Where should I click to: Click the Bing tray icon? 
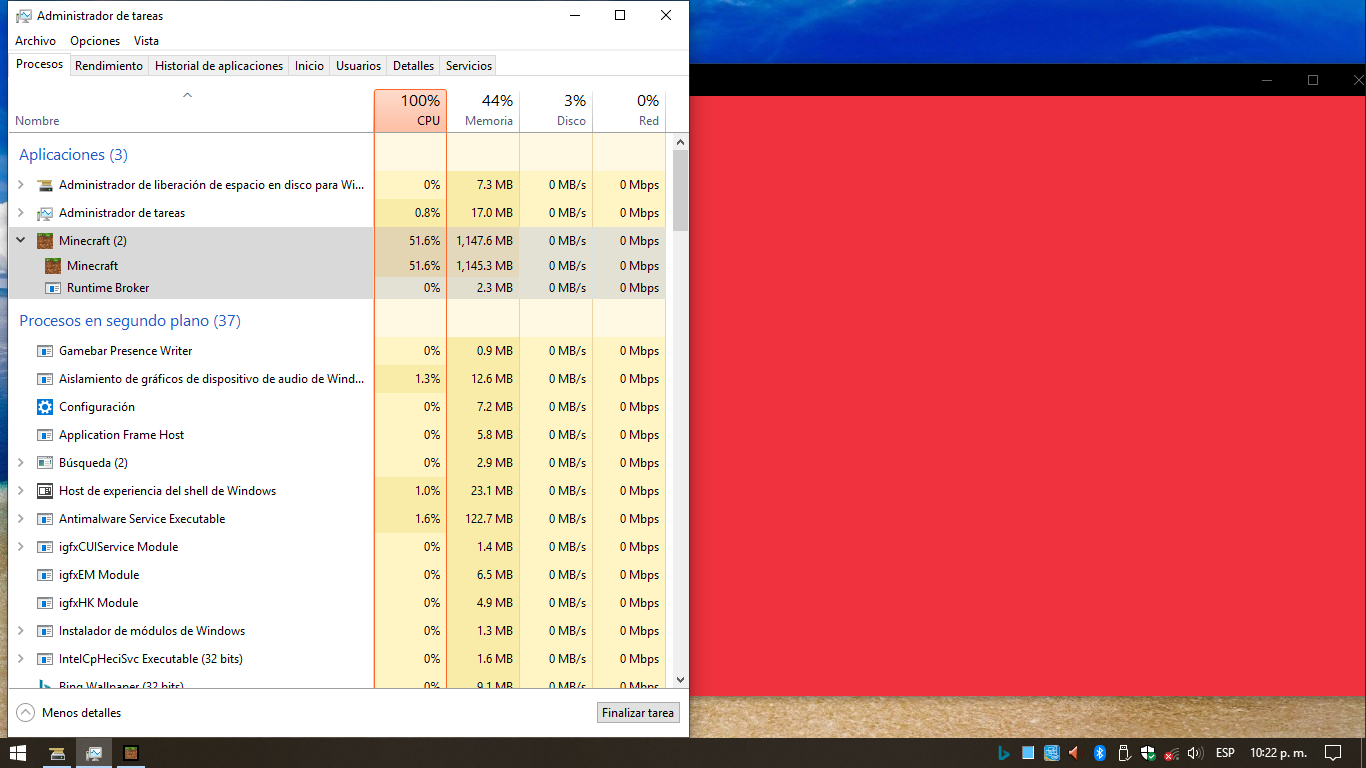[1003, 753]
